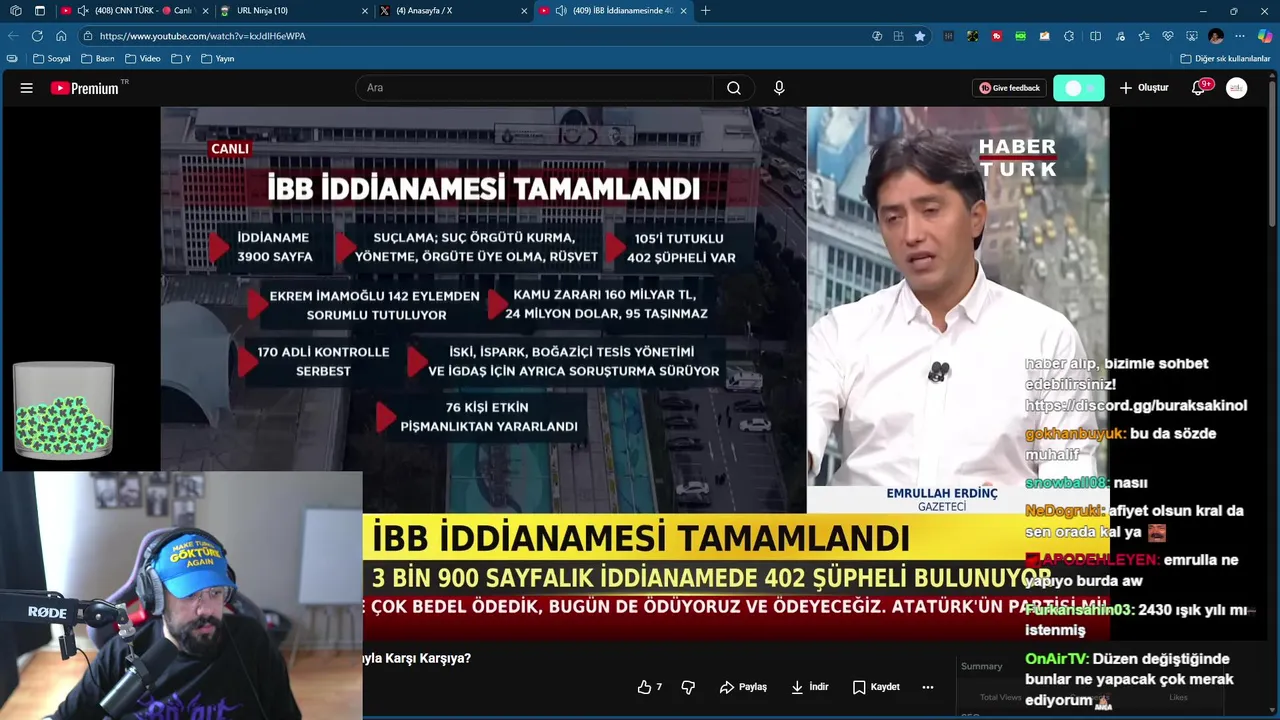This screenshot has width=1280, height=720.
Task: Download the video with İndir
Action: [x=810, y=687]
